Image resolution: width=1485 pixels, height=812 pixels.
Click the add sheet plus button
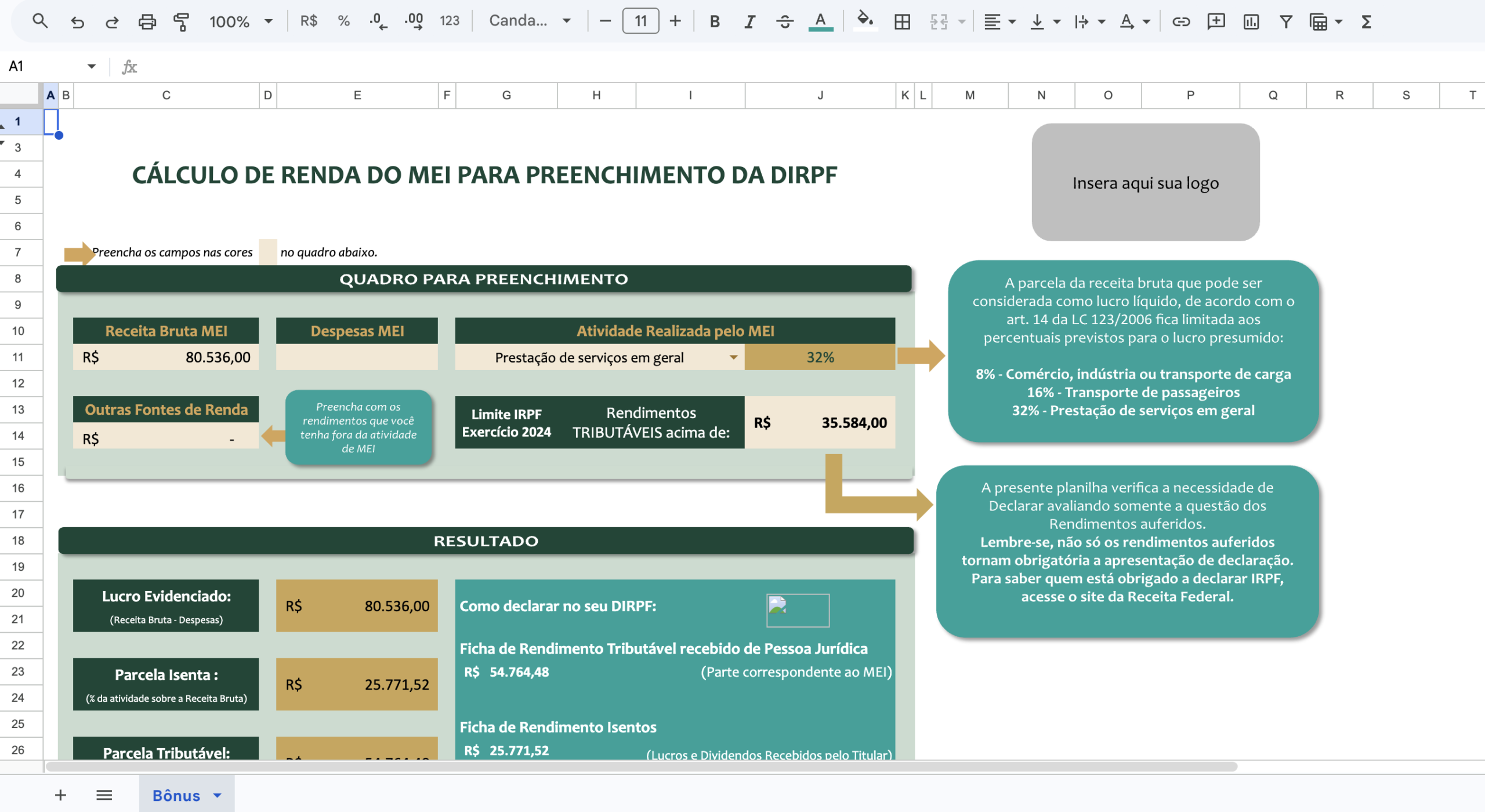60,795
